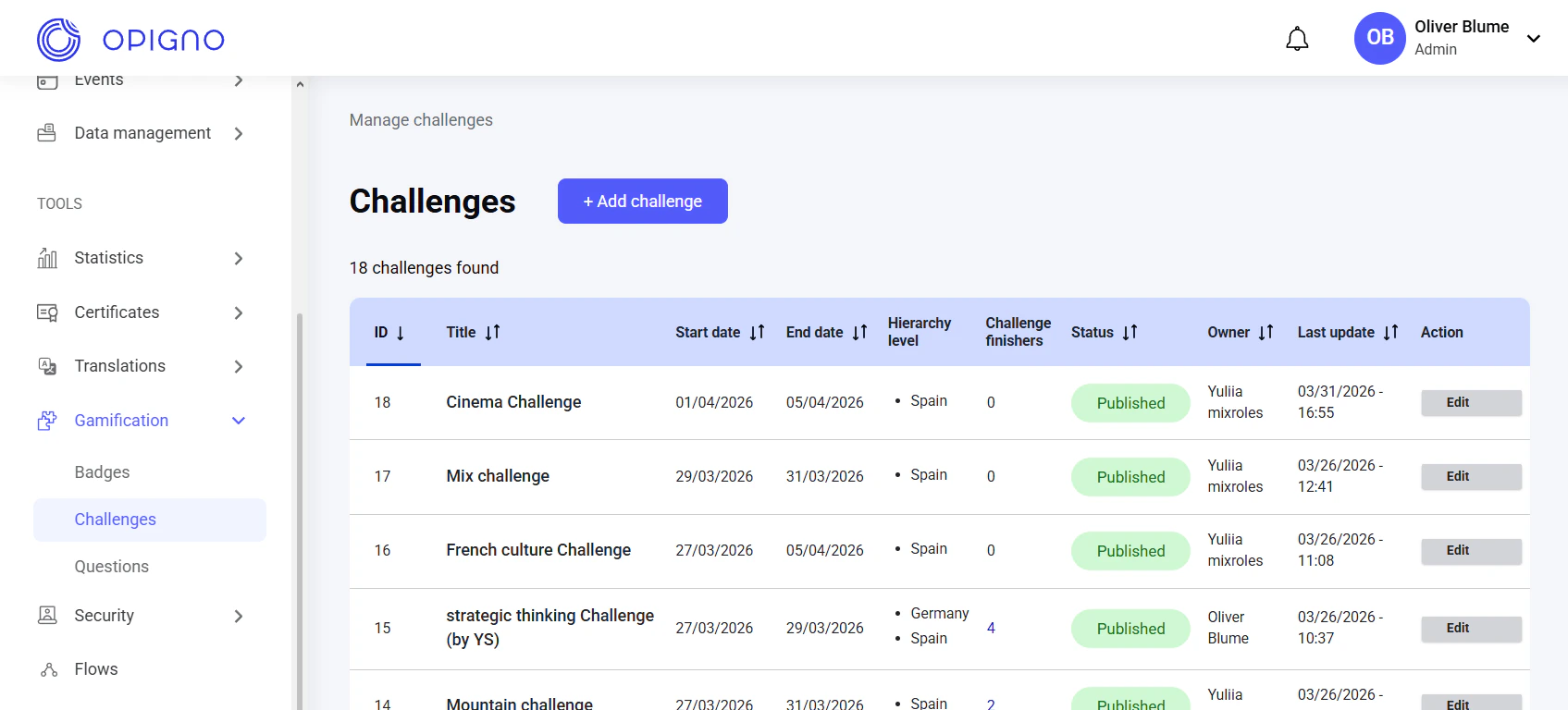The height and width of the screenshot is (710, 1568).
Task: Sort by Last update arrows
Action: (1390, 332)
